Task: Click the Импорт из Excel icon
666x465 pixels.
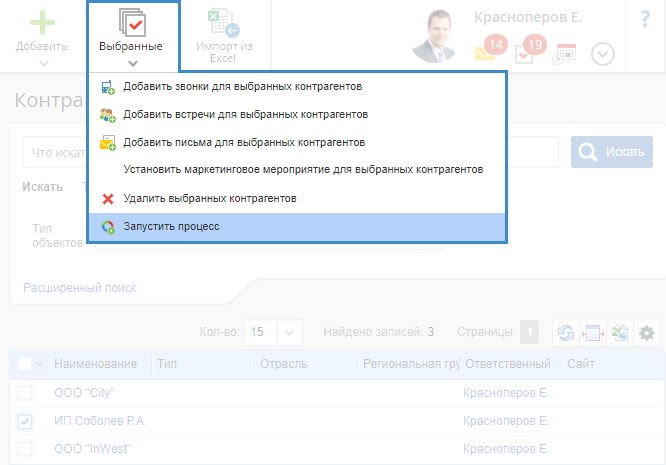Action: 223,22
